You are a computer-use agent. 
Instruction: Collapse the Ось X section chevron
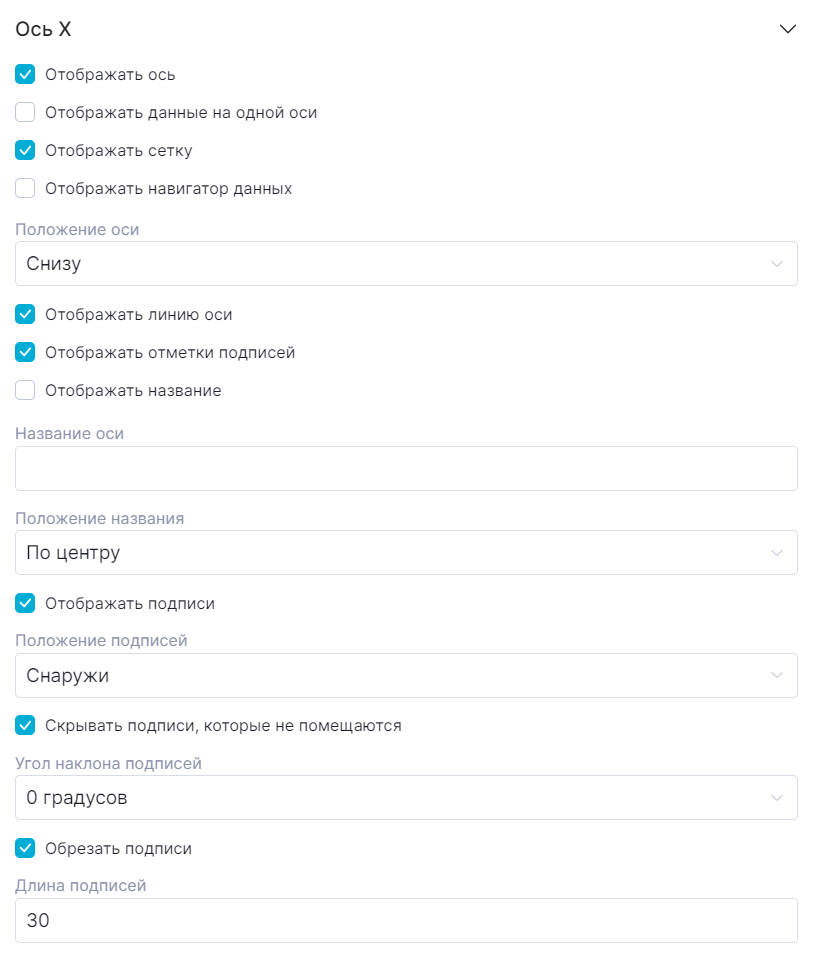click(x=787, y=29)
